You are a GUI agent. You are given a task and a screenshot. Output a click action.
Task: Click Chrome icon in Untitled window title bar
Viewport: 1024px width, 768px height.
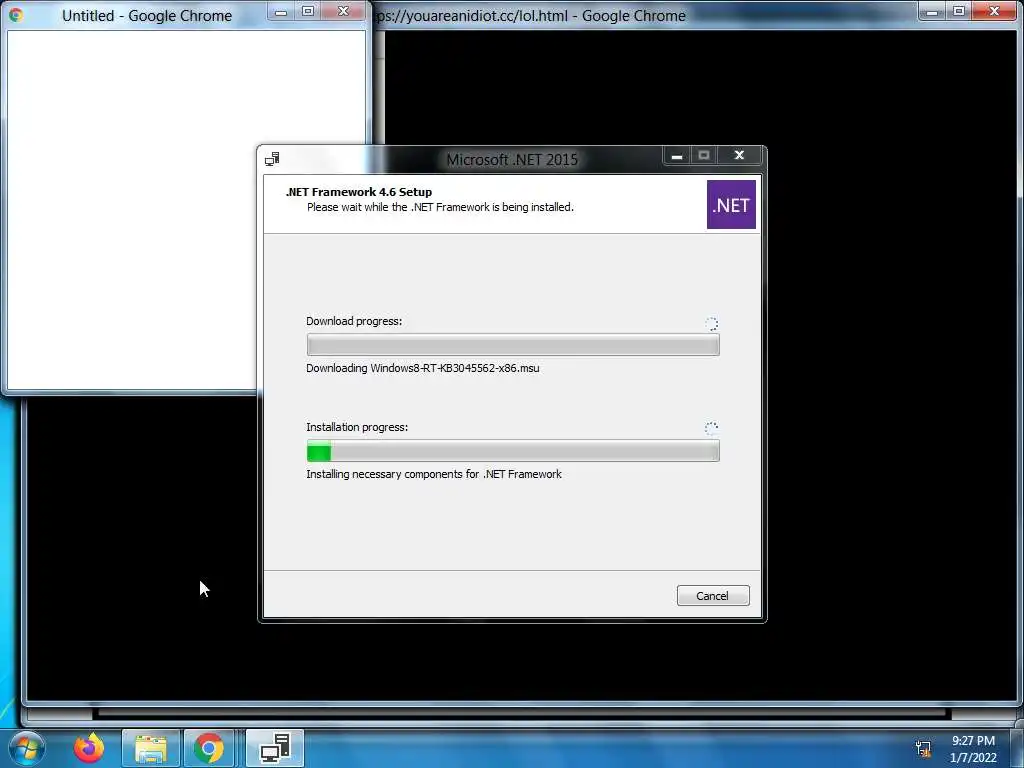click(x=16, y=15)
